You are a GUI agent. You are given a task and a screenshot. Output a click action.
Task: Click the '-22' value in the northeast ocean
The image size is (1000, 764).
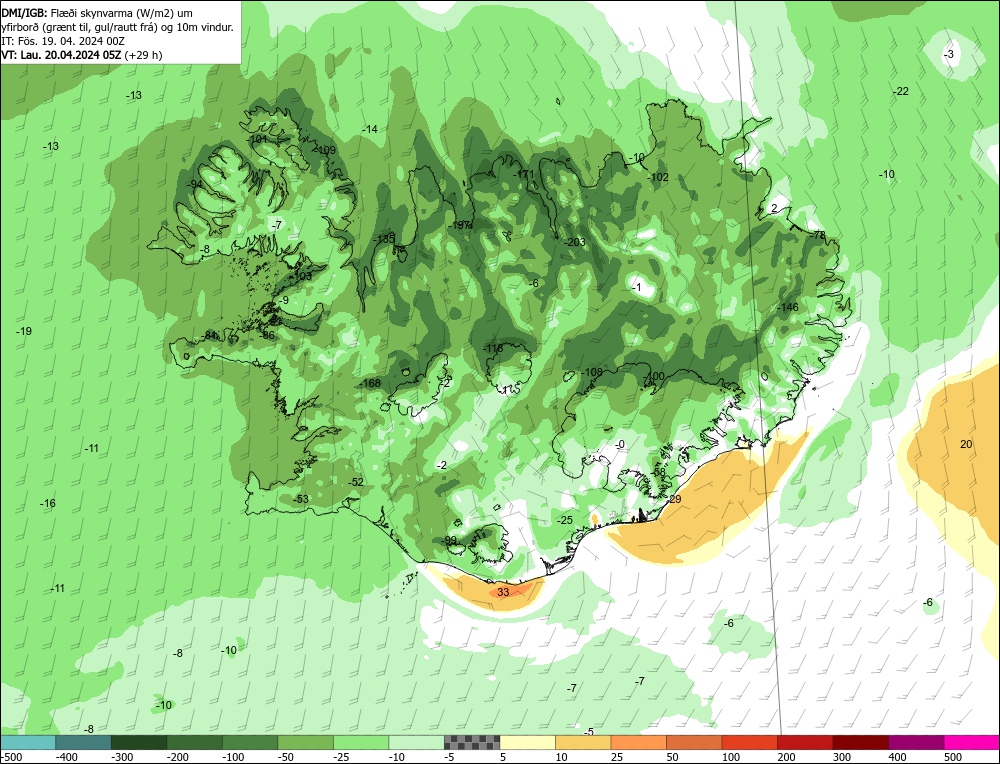point(901,91)
